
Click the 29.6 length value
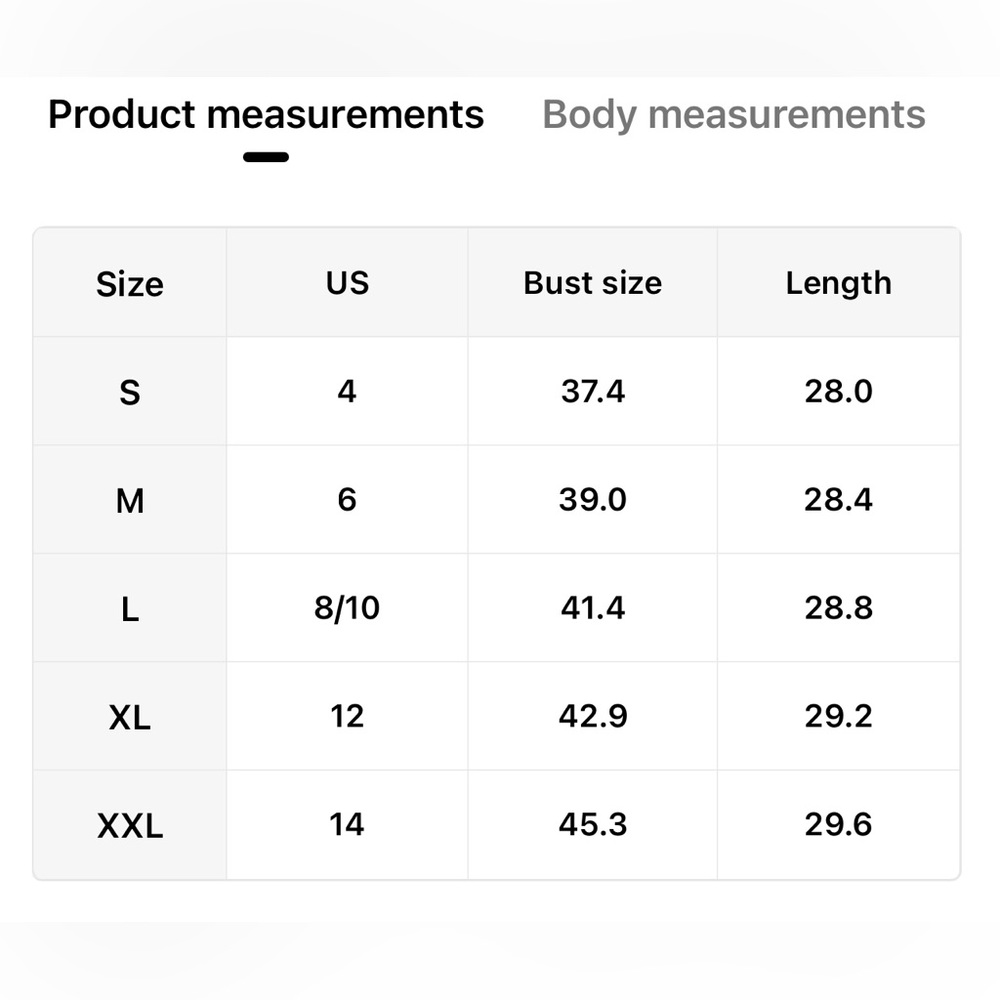838,825
